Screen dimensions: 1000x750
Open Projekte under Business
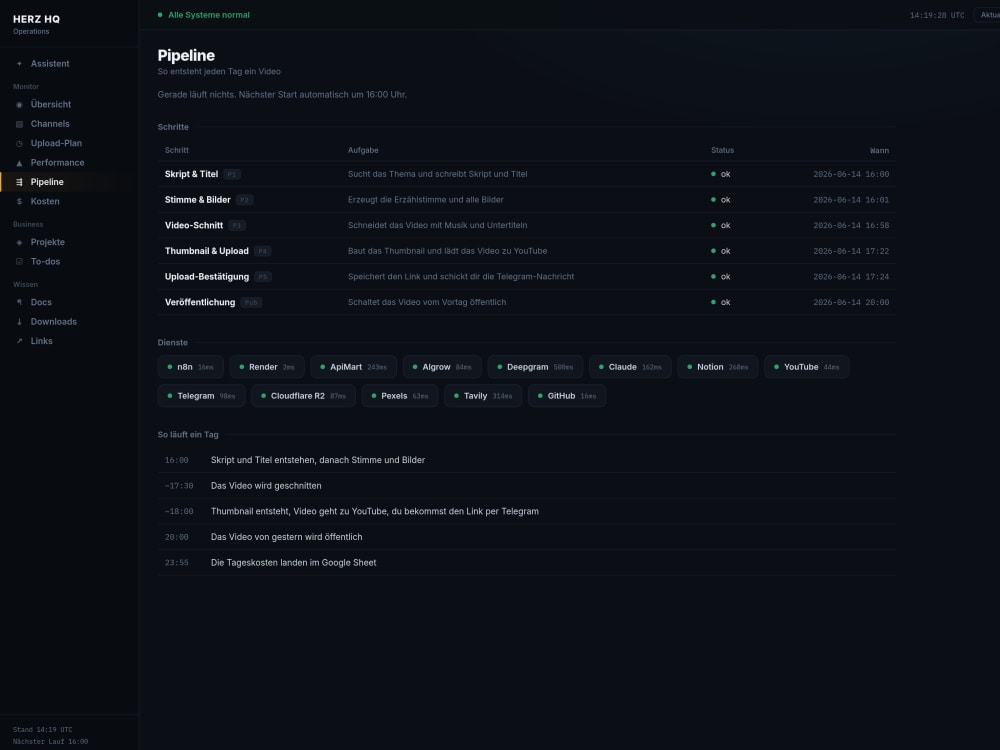[69, 242]
